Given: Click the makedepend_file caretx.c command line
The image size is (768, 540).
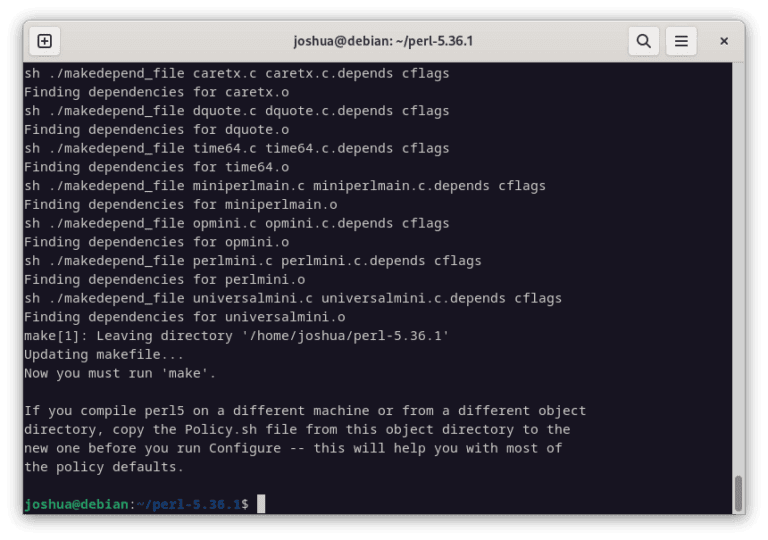Looking at the screenshot, I should pos(237,74).
